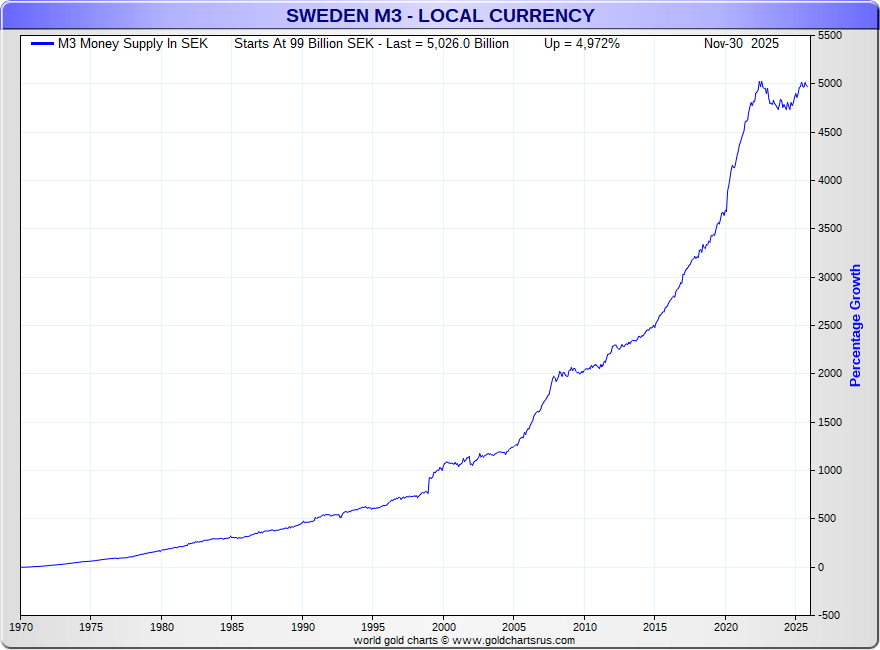This screenshot has height=650, width=880.
Task: Select the 2000 year marker on x-axis
Action: [x=443, y=628]
